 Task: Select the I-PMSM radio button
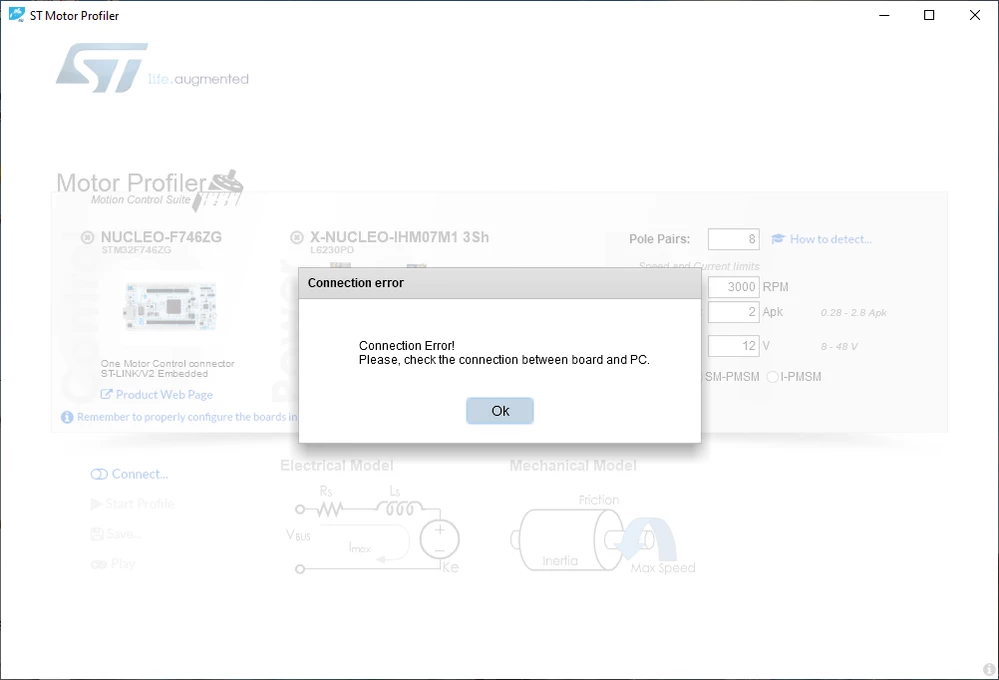[x=773, y=377]
